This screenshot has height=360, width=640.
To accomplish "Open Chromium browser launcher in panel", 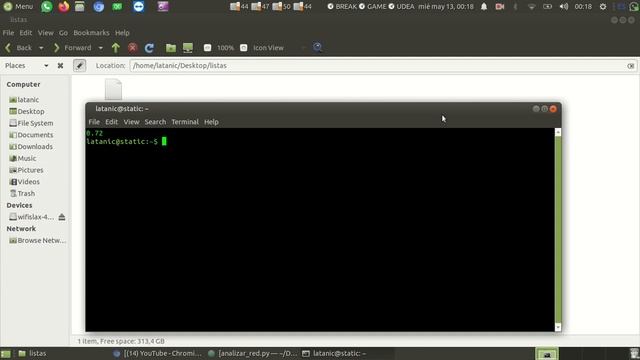I will [99, 7].
